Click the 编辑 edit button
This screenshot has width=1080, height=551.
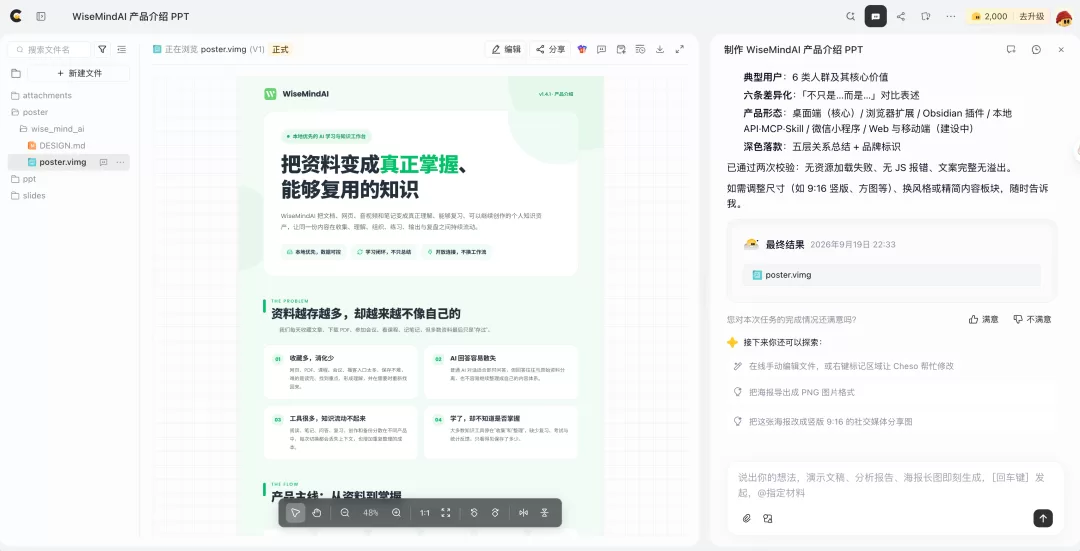point(506,49)
